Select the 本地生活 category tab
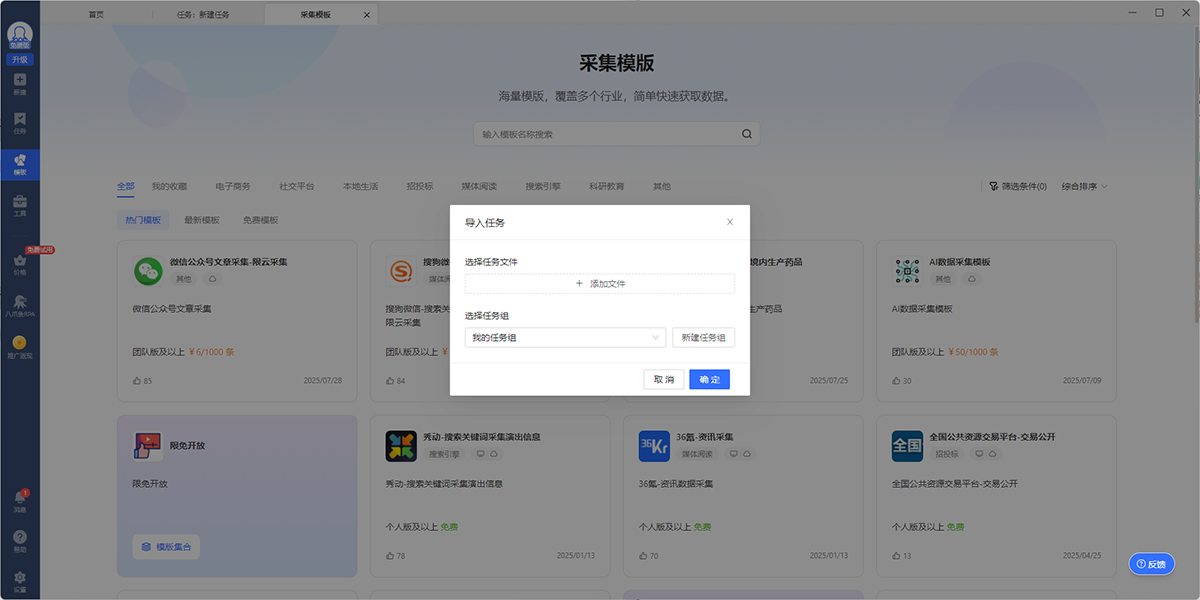This screenshot has width=1200, height=600. pos(360,187)
